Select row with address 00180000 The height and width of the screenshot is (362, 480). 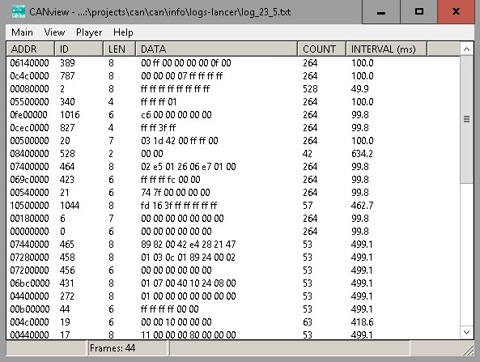[233, 218]
